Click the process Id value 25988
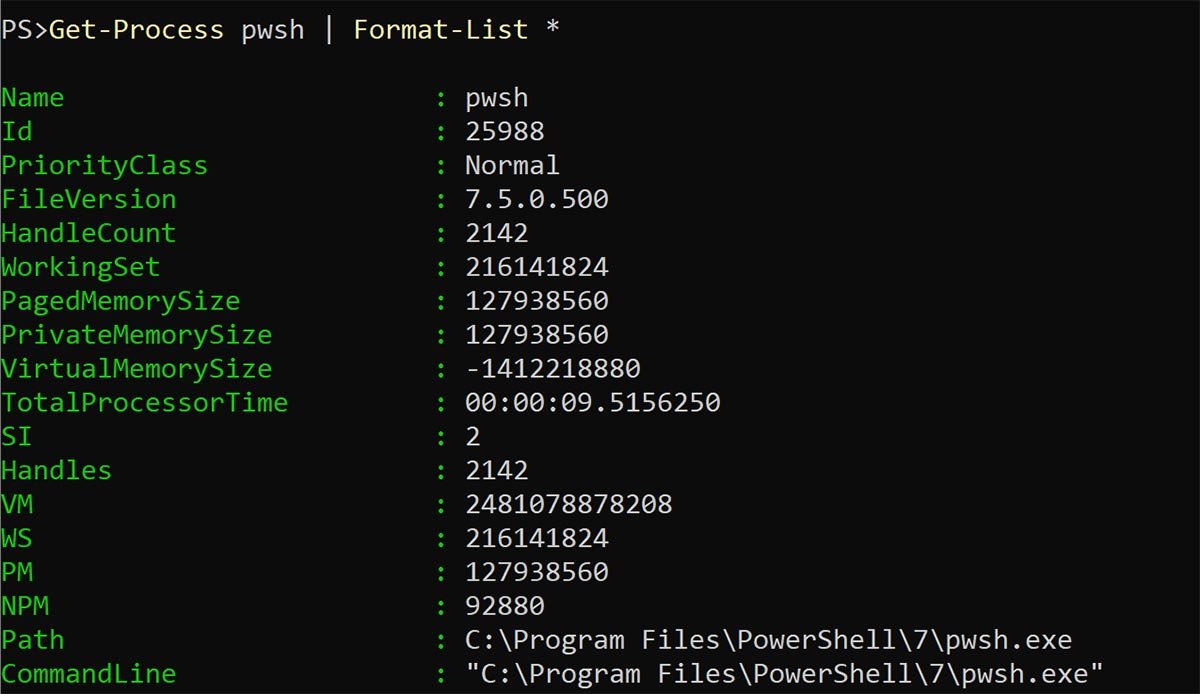1200x694 pixels. [504, 132]
